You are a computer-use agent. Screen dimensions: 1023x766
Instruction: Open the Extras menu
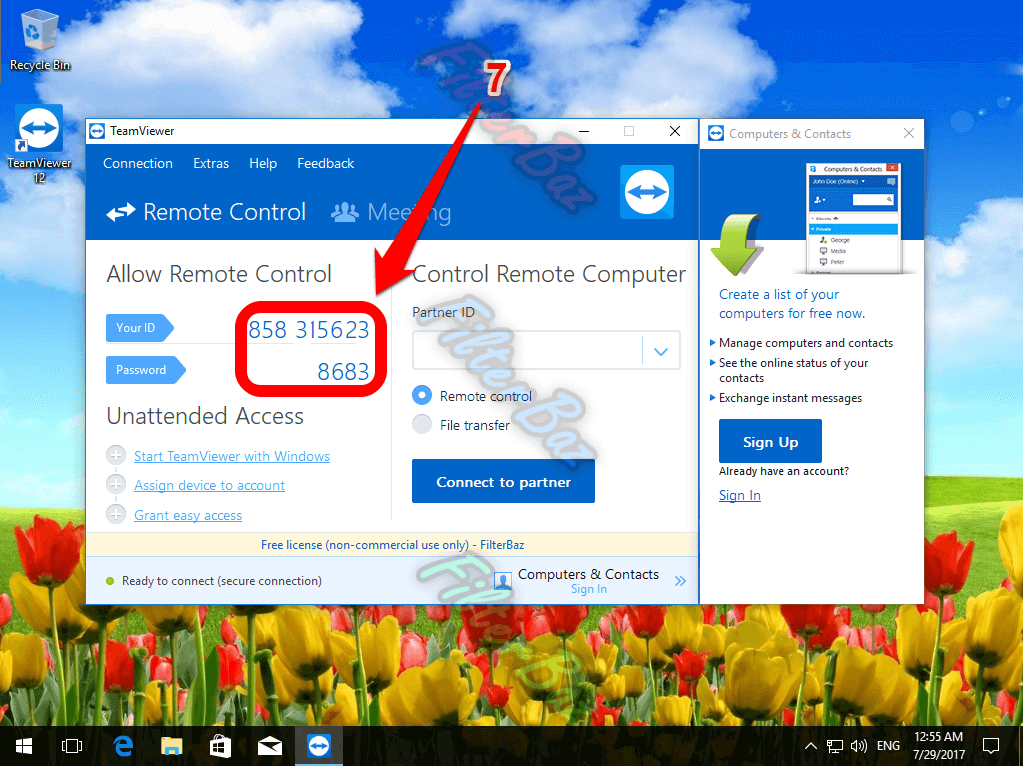coord(210,163)
